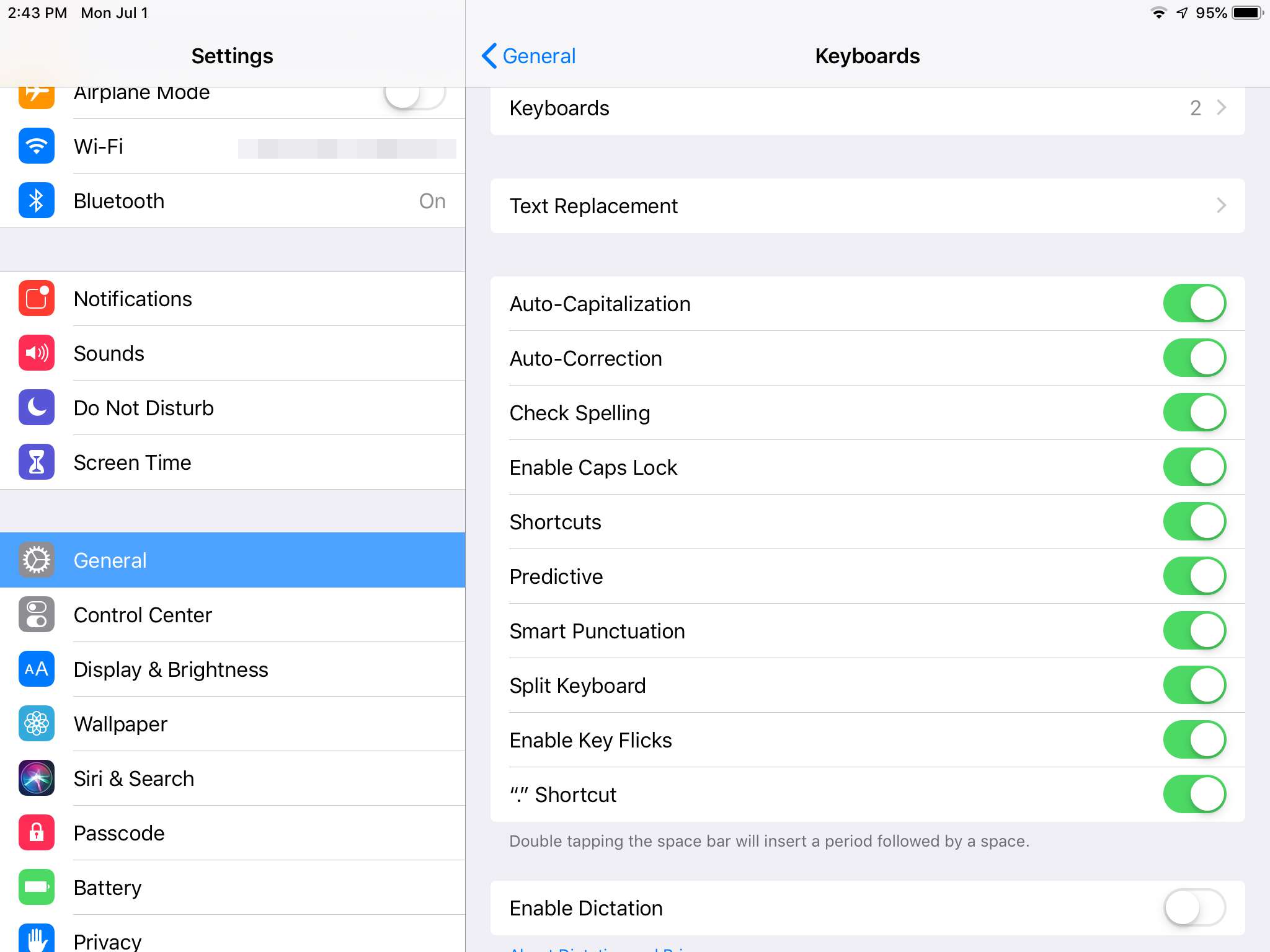Tap the Do Not Disturb moon icon
This screenshot has height=952, width=1270.
(37, 408)
